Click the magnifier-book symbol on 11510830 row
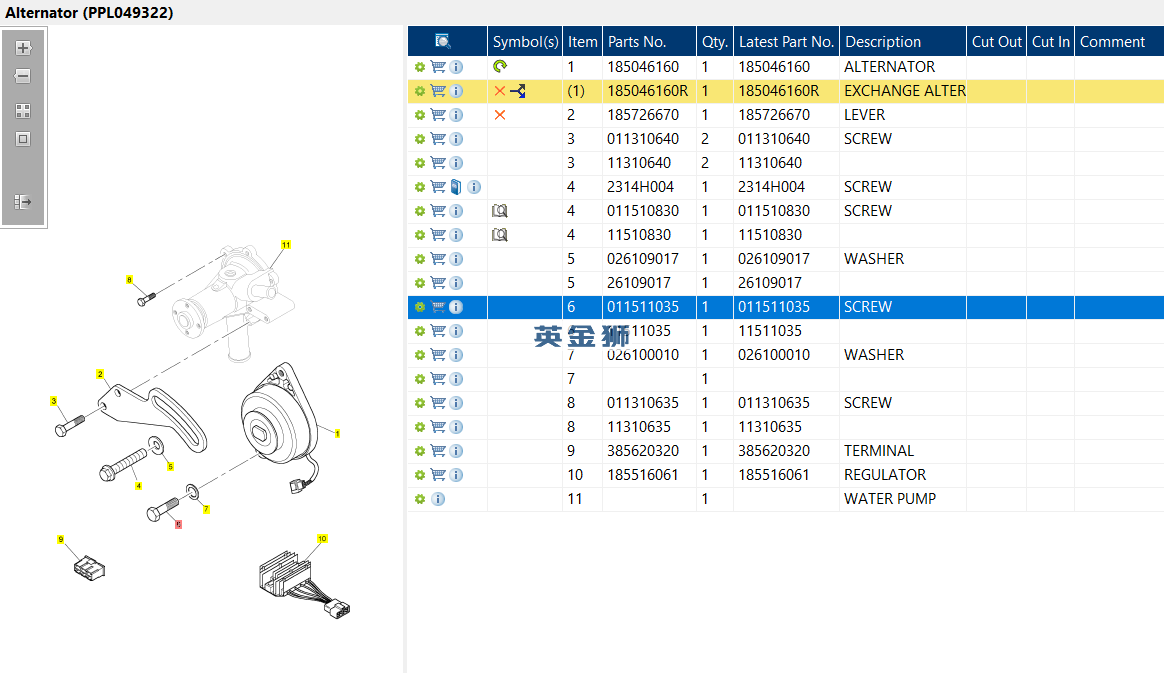The width and height of the screenshot is (1164, 673). click(x=500, y=235)
